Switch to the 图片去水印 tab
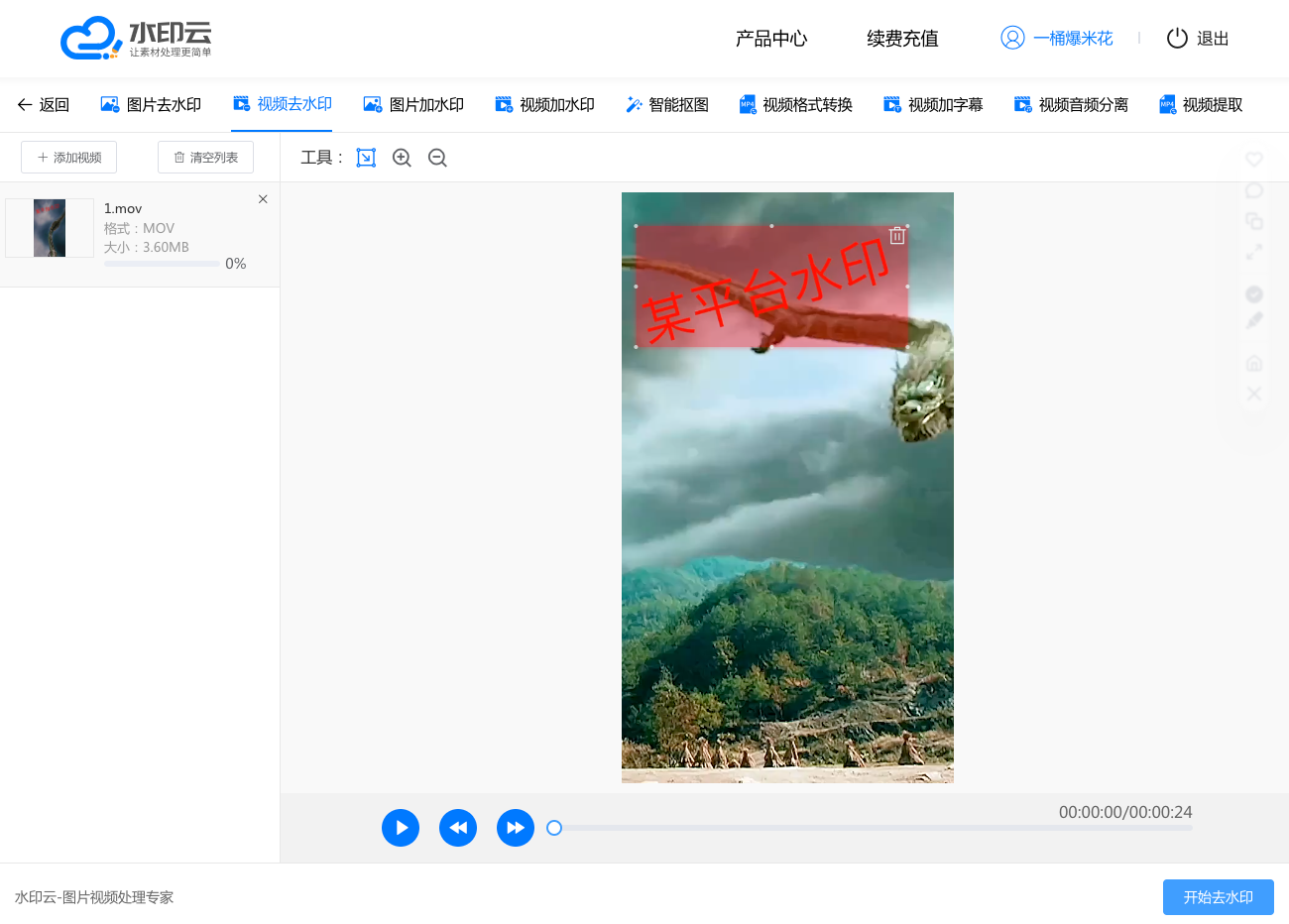 coord(151,104)
